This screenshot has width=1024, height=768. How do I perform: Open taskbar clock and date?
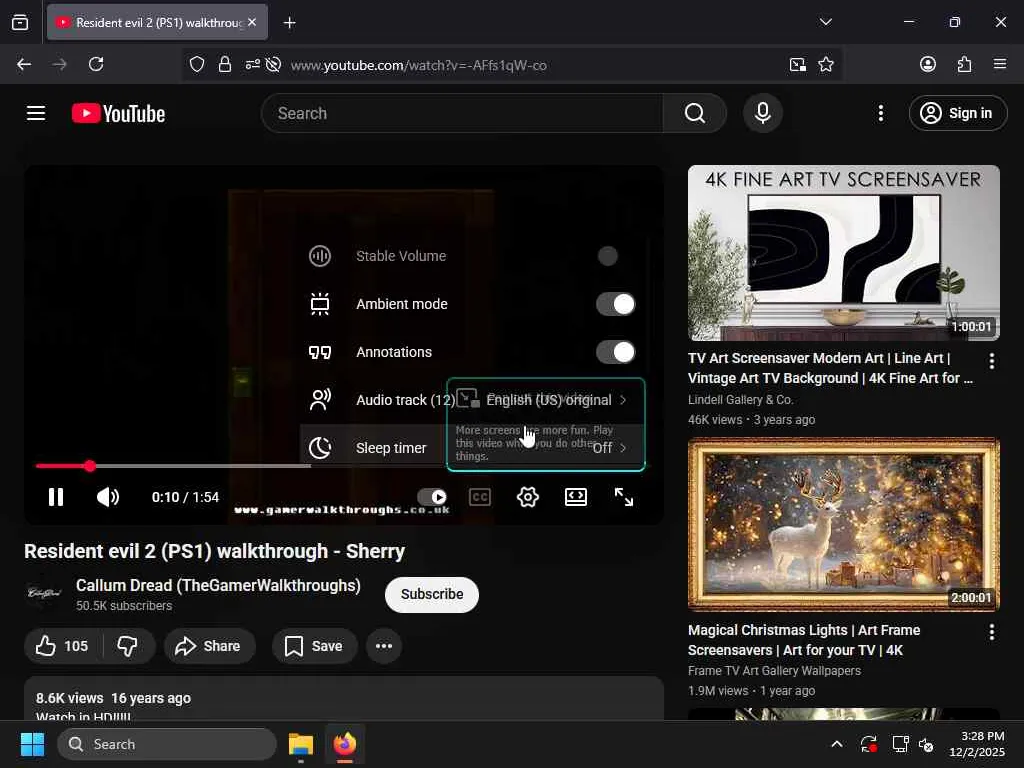(977, 744)
